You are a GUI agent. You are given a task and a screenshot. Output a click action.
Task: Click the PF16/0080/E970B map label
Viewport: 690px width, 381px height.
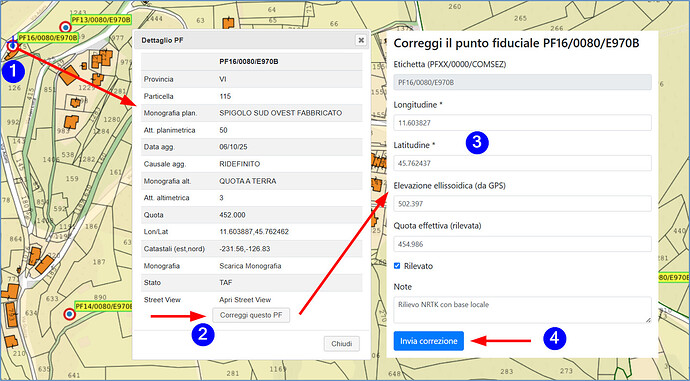click(48, 38)
